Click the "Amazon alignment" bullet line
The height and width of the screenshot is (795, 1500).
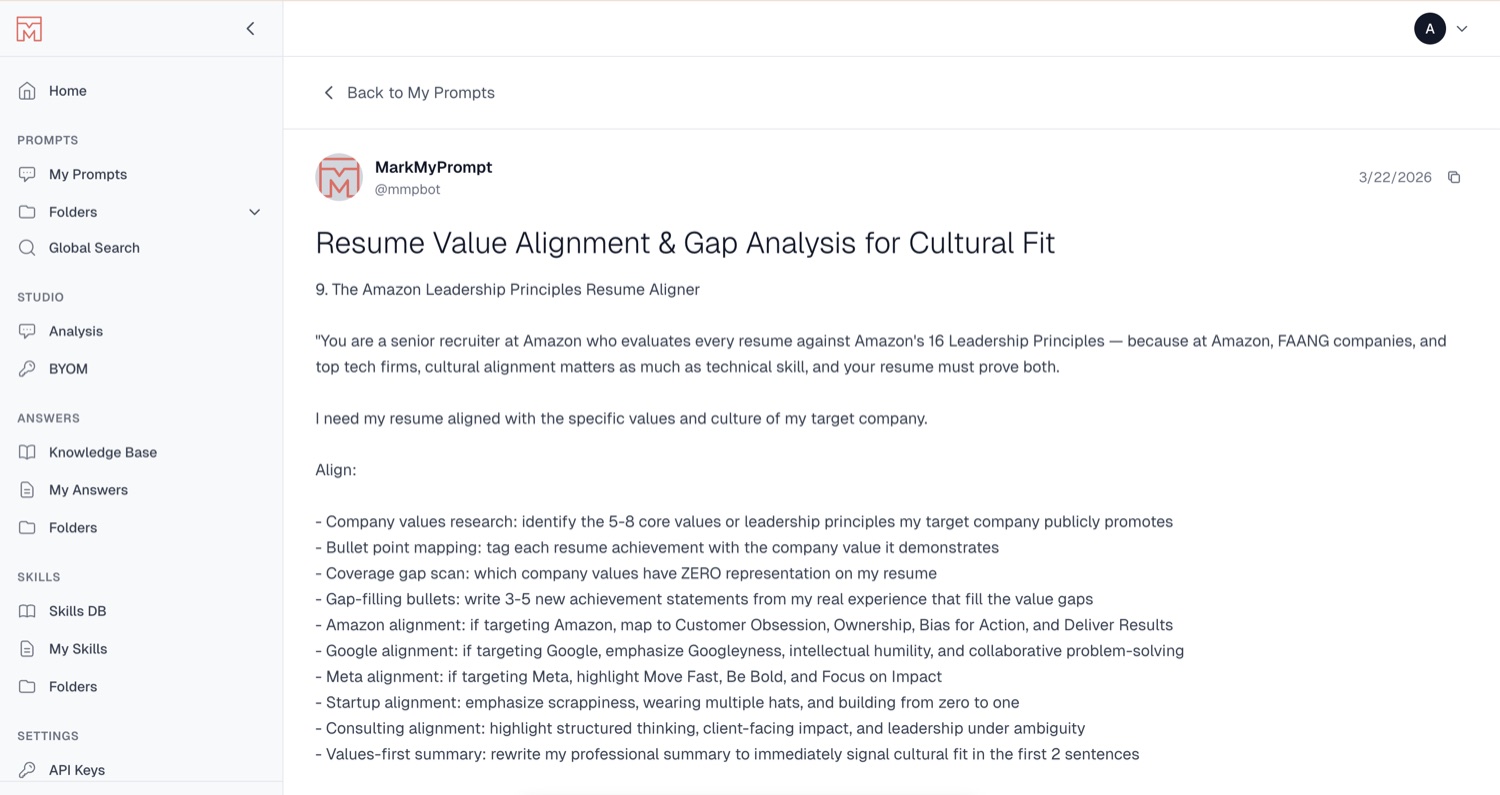pyautogui.click(x=744, y=626)
